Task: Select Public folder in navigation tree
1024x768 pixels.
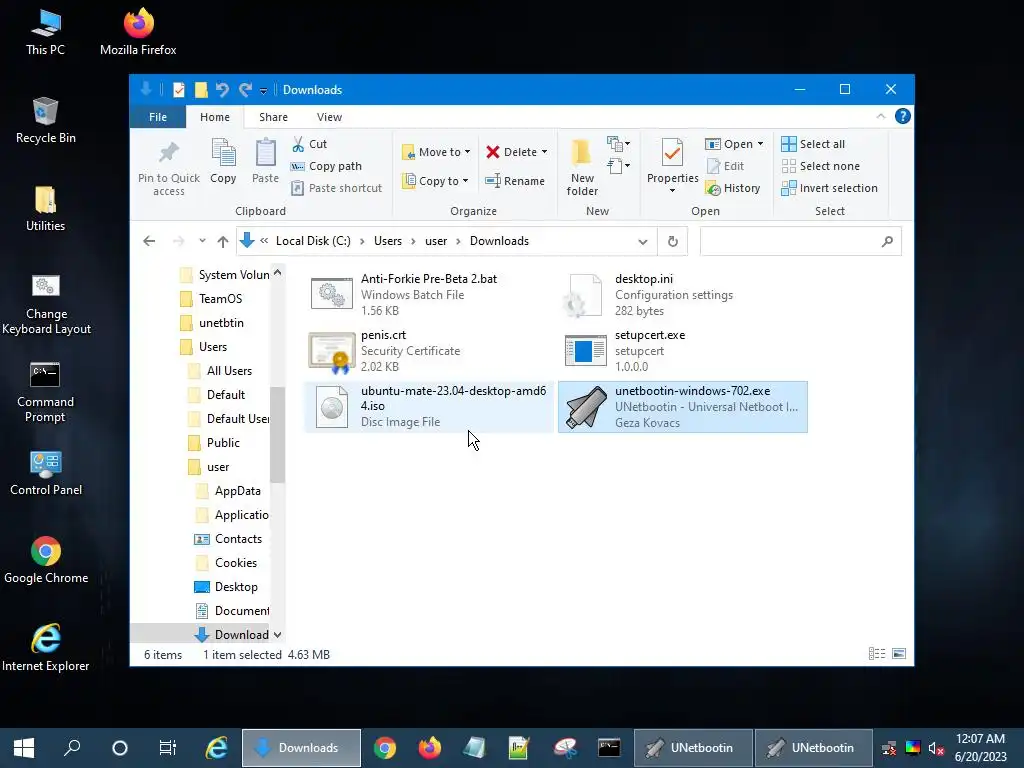Action: point(223,443)
